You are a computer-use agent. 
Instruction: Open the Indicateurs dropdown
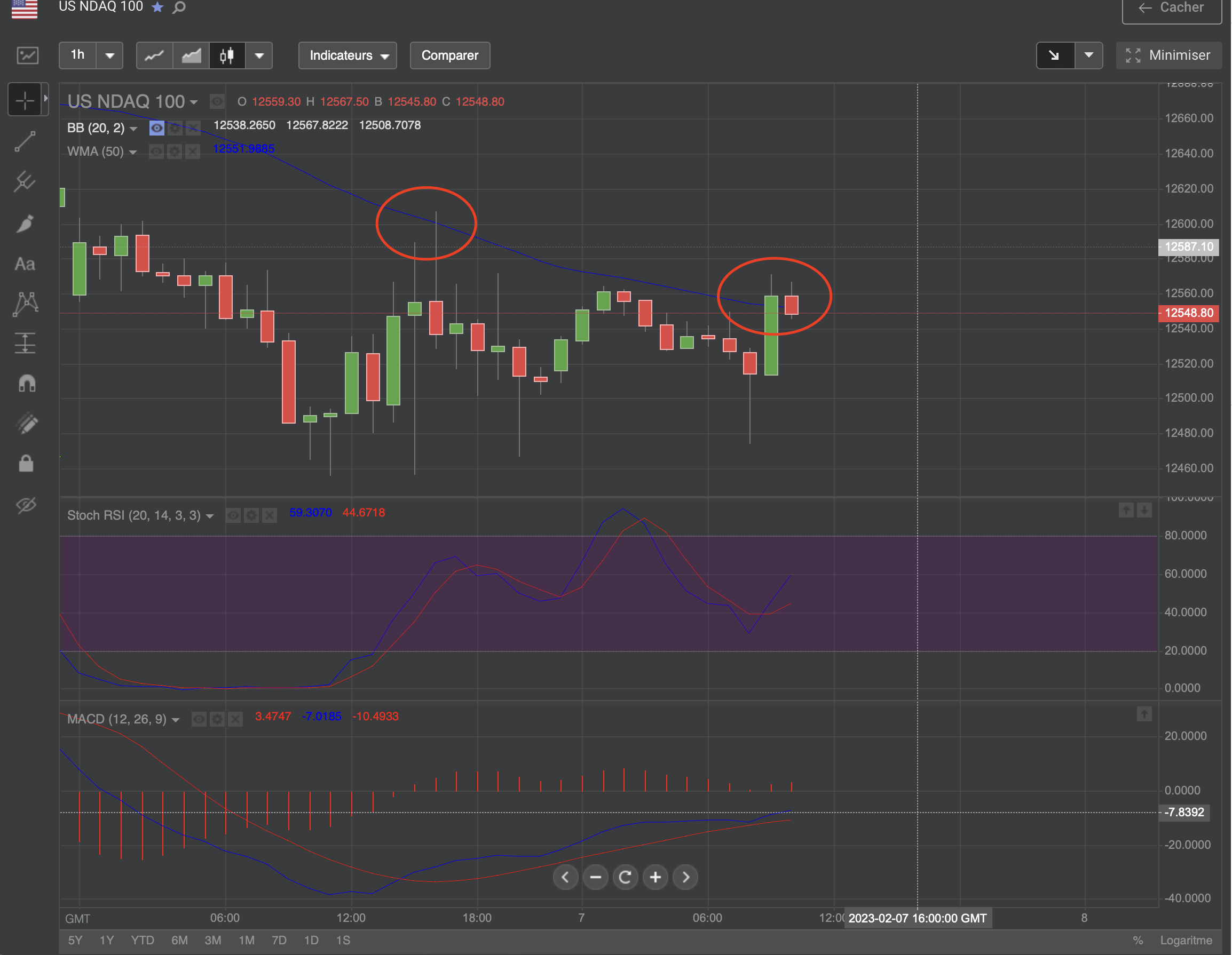[x=348, y=55]
